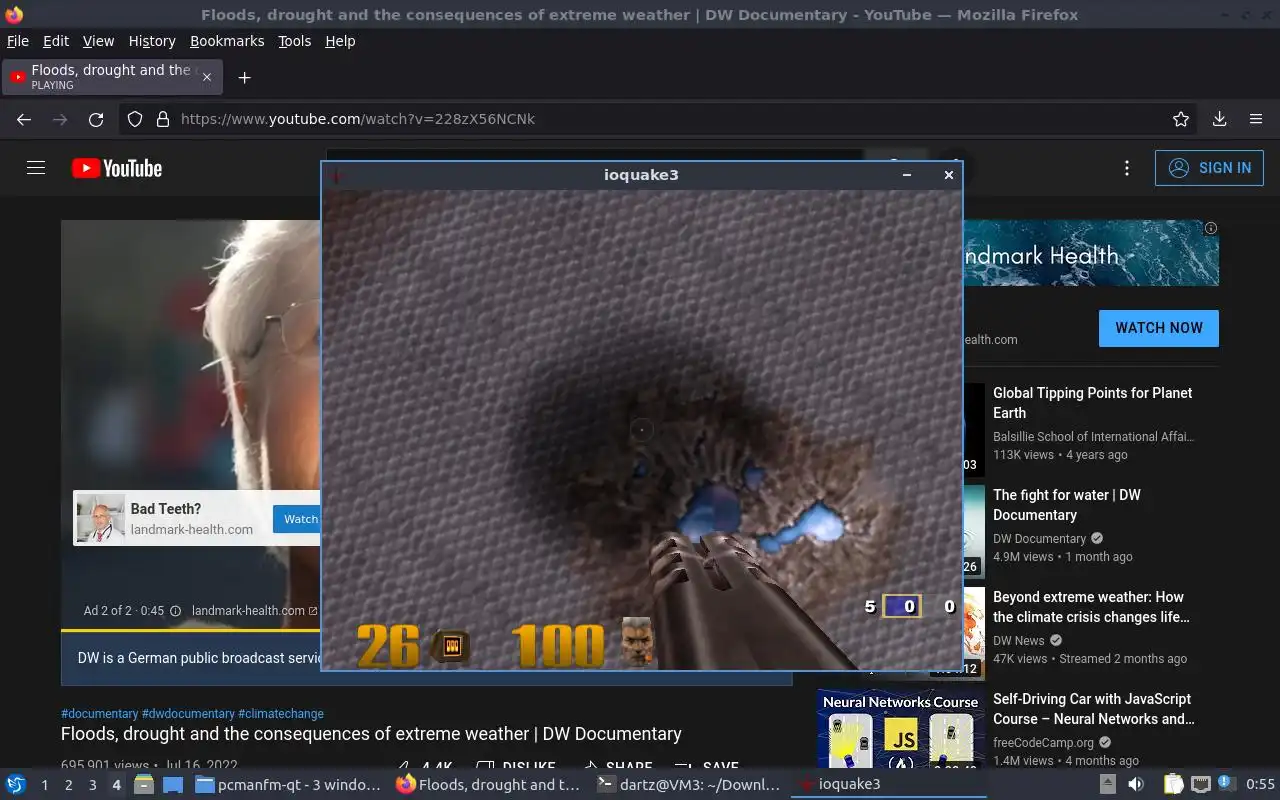This screenshot has height=800, width=1280.
Task: Click the ad info icon on banner
Action: click(1211, 228)
